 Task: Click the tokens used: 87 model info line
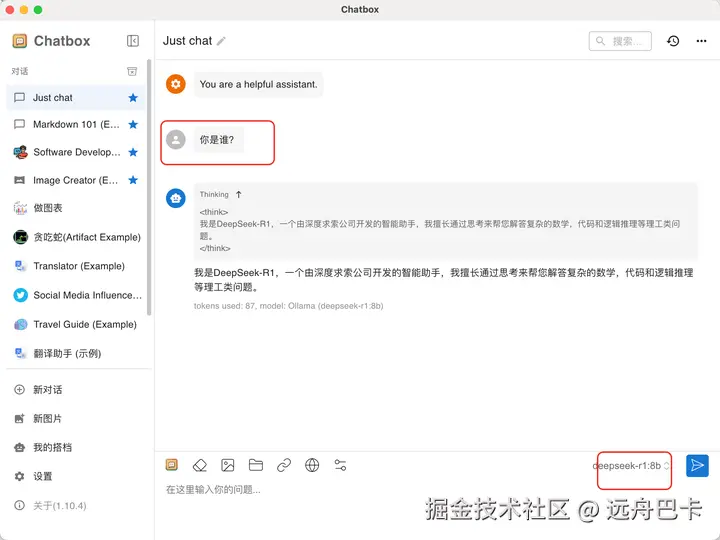(x=288, y=306)
